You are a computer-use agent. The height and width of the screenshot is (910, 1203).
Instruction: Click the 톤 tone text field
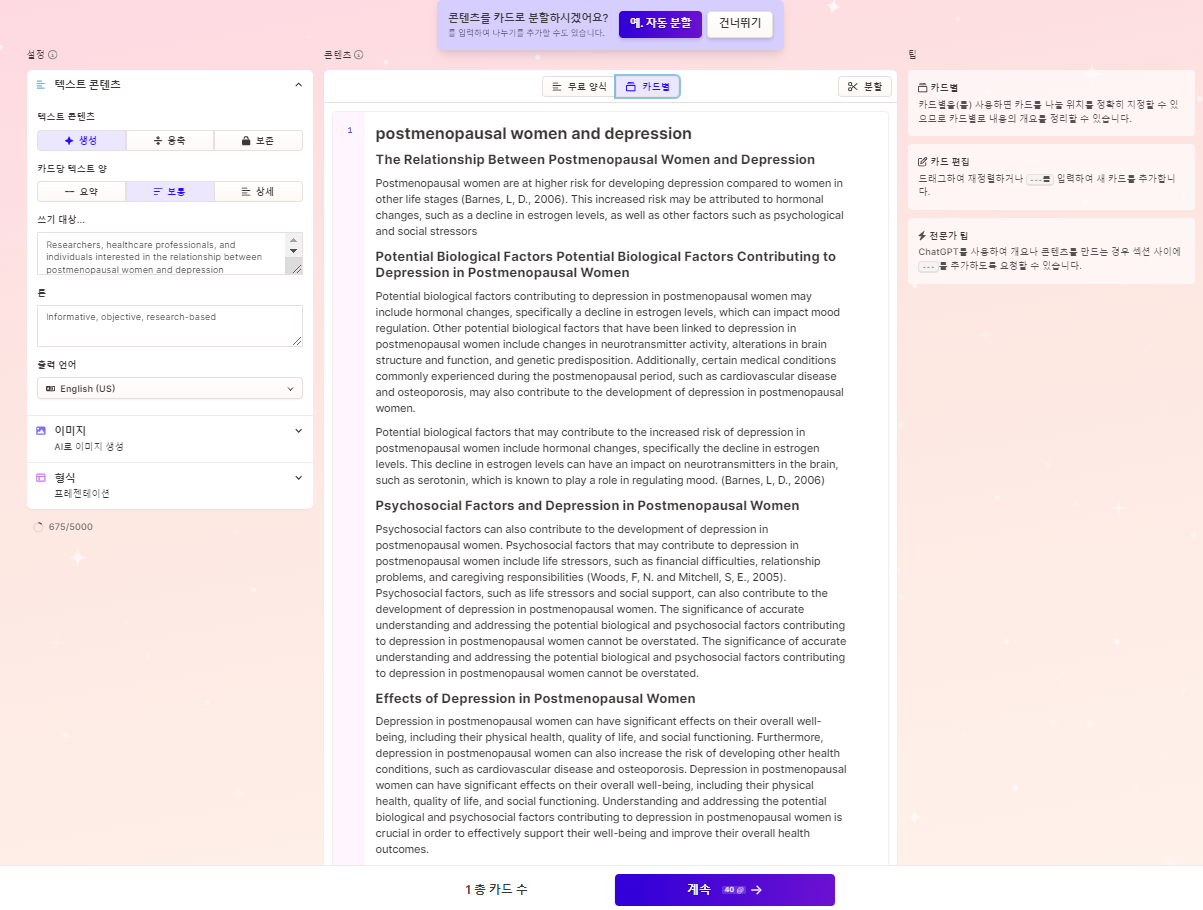click(170, 326)
